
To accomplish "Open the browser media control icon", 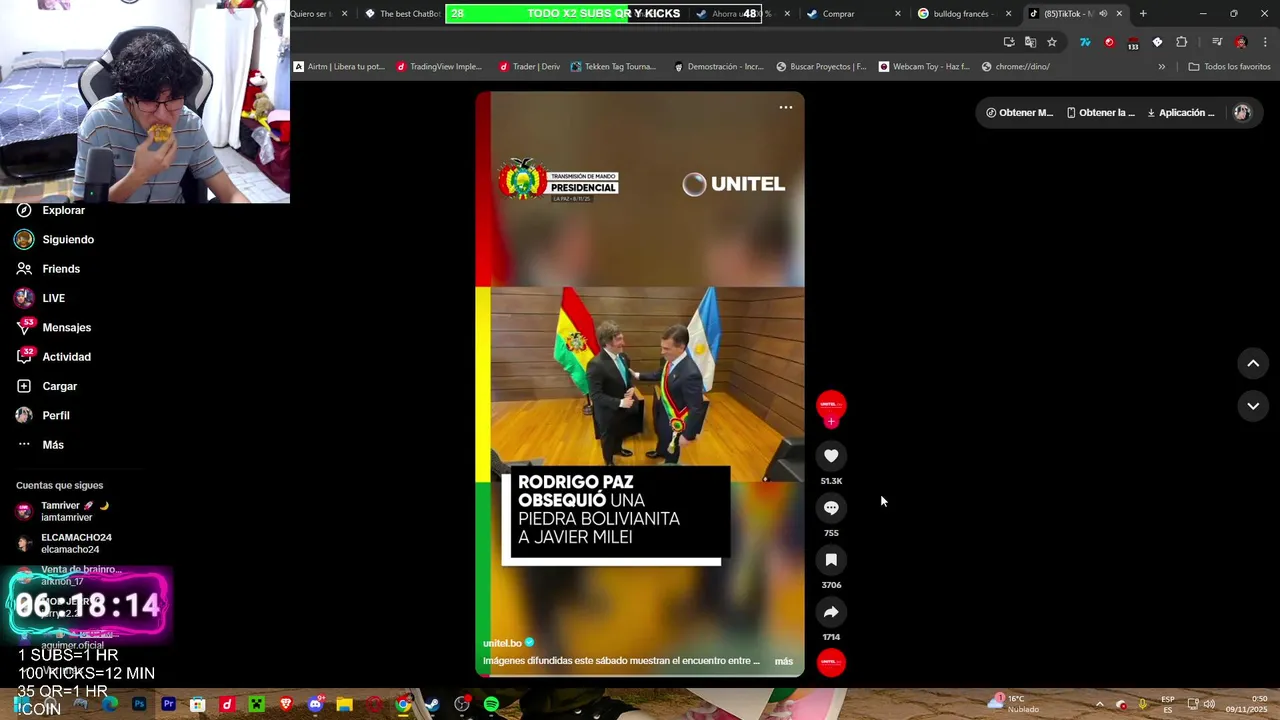I will [x=1217, y=42].
